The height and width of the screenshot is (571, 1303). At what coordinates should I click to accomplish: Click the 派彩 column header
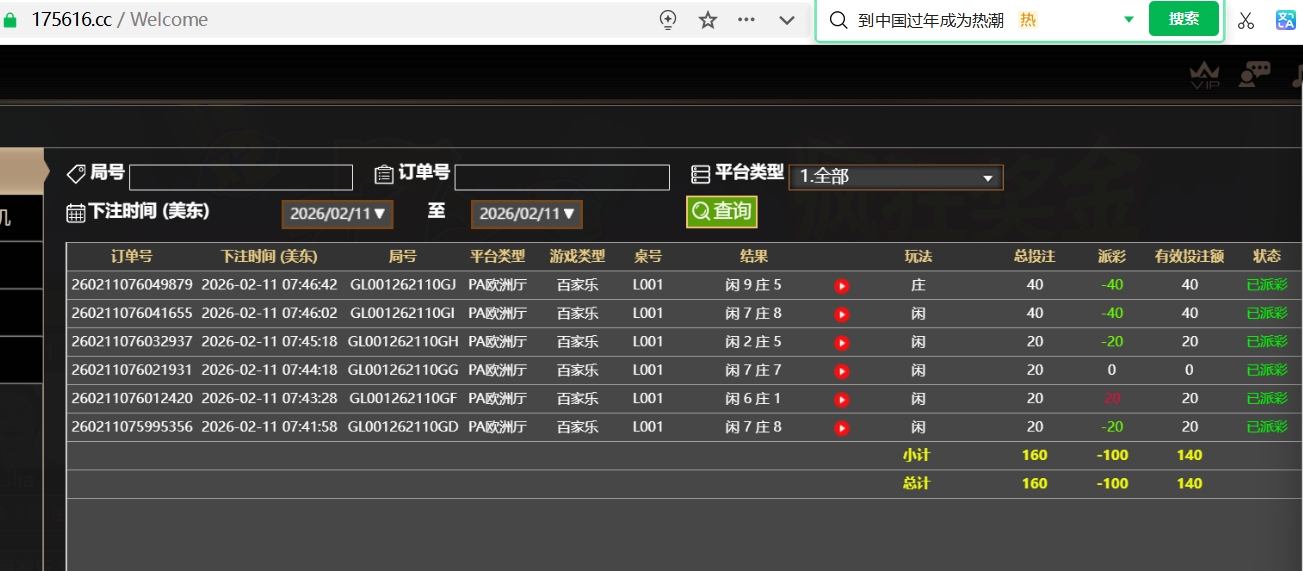coord(1112,257)
